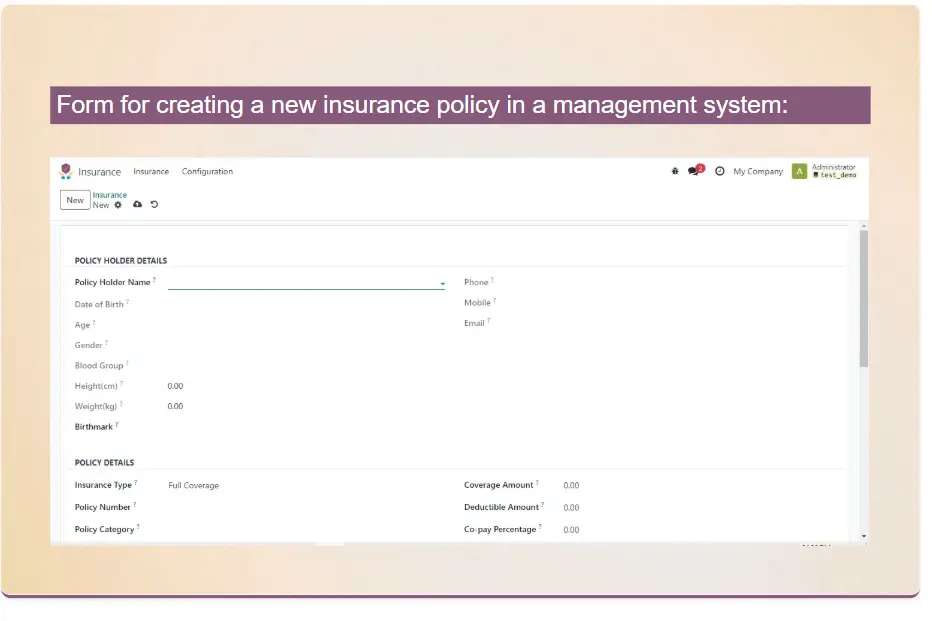932x621 pixels.
Task: Follow the Insurance breadcrumb link
Action: tap(110, 195)
